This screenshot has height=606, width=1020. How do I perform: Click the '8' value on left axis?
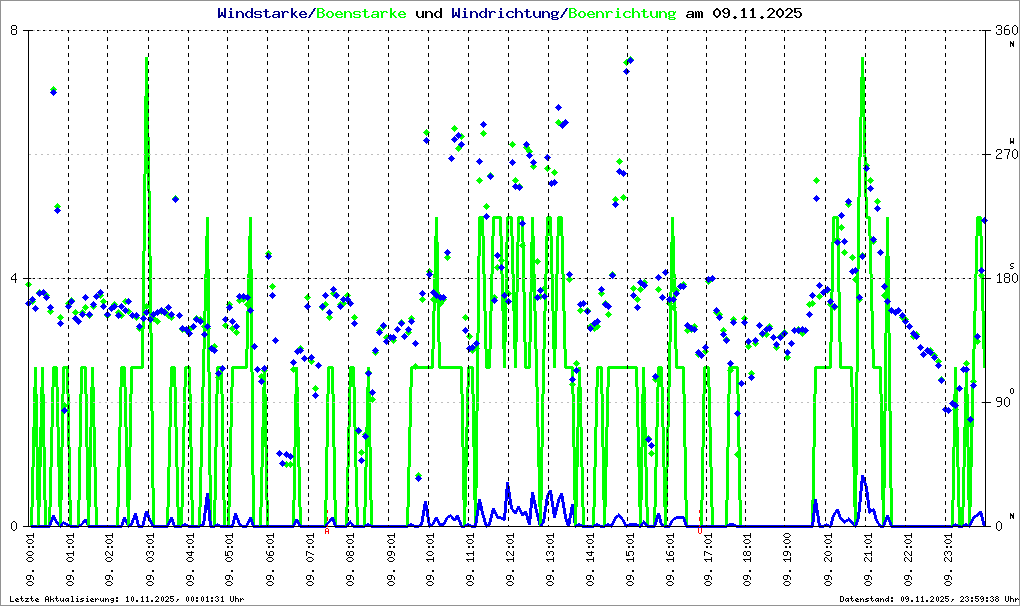(x=14, y=31)
